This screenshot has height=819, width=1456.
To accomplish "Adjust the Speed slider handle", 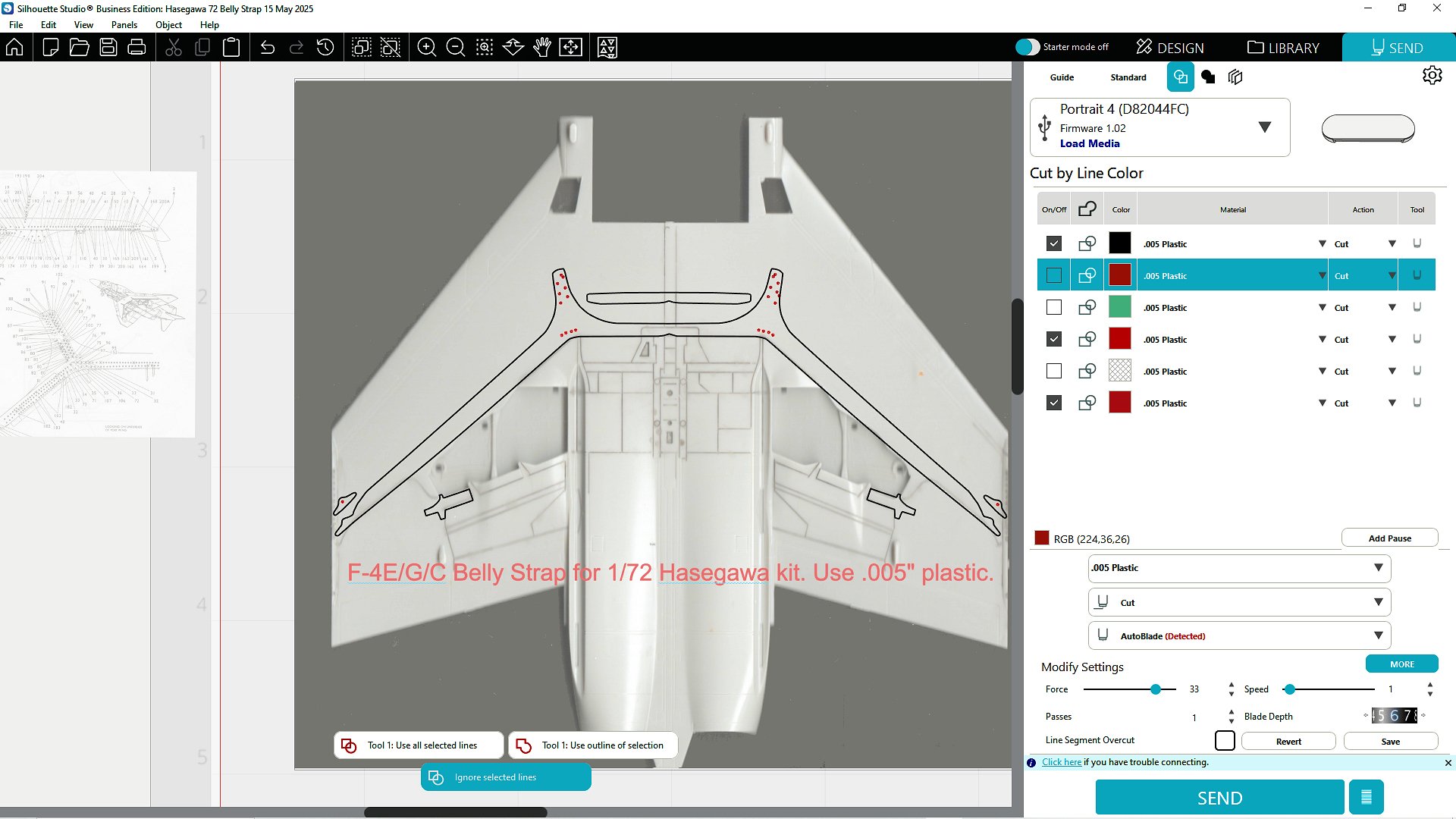I will (1289, 689).
